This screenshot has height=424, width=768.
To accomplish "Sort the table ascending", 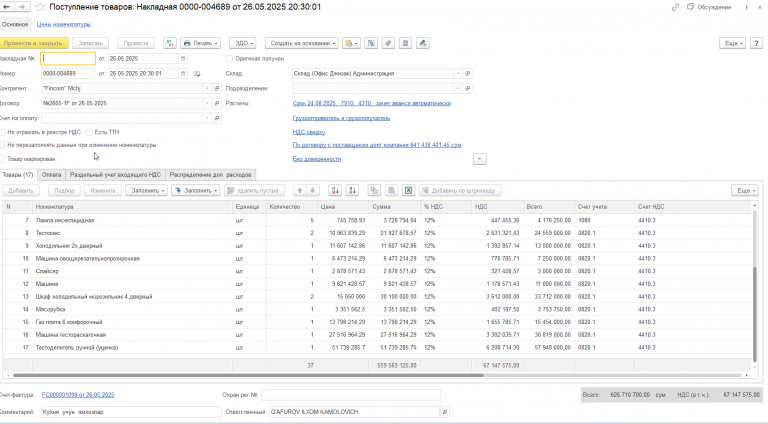I will pyautogui.click(x=335, y=190).
